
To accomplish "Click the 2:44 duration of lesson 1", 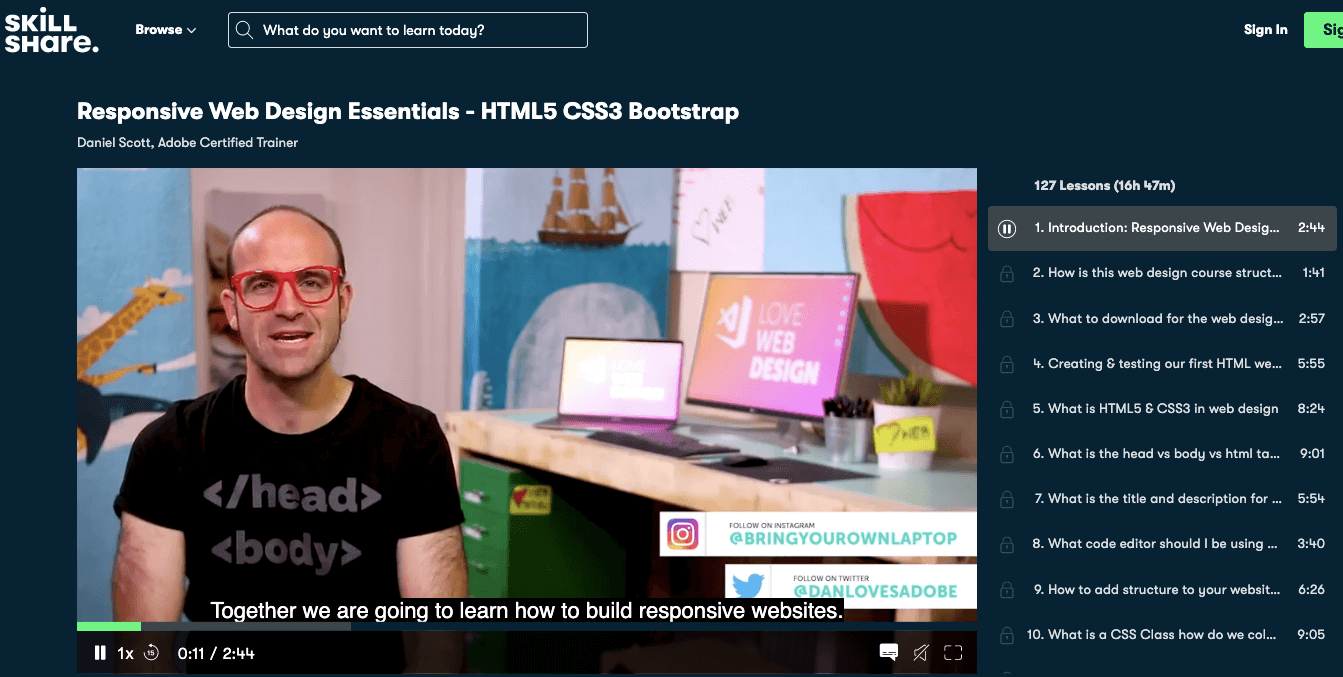I will click(x=1311, y=228).
